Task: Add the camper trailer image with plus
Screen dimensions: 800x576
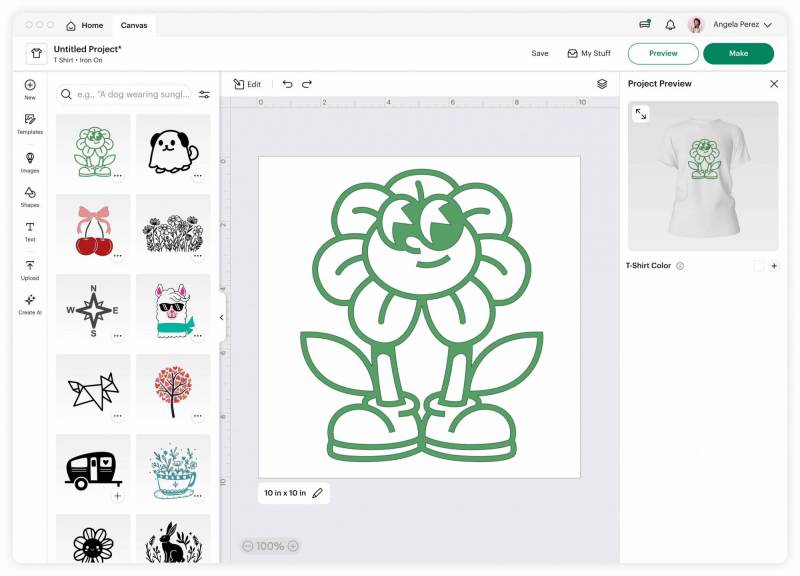Action: [118, 496]
